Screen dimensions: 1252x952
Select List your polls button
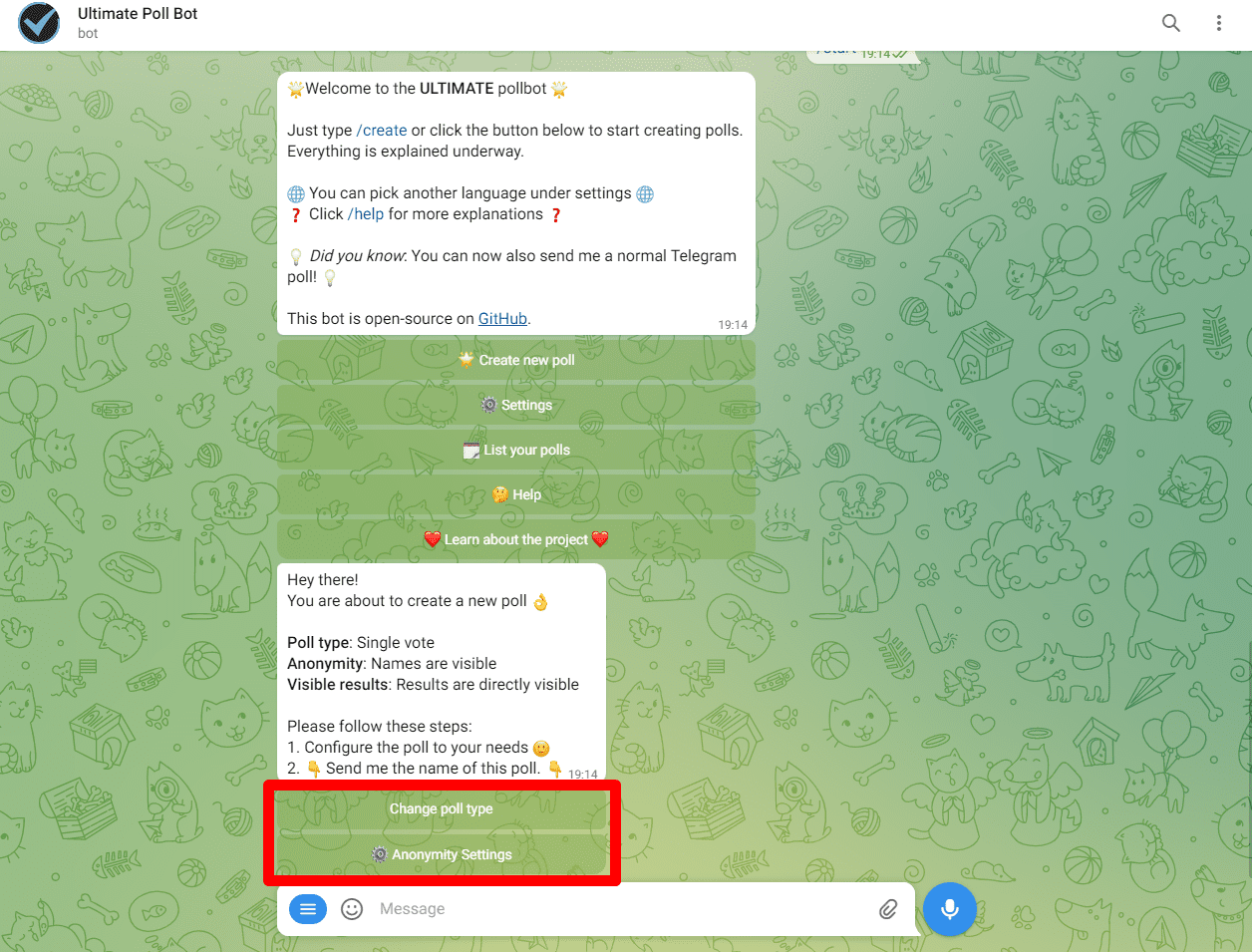click(x=515, y=450)
